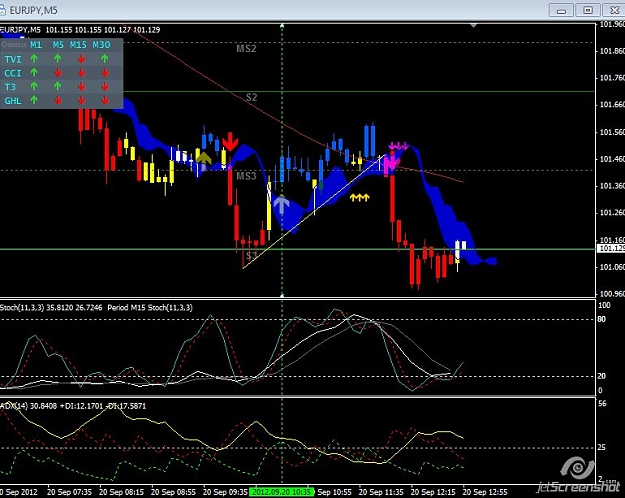Click the EURJPY,M5 window title text
The width and height of the screenshot is (625, 498).
tap(33, 10)
